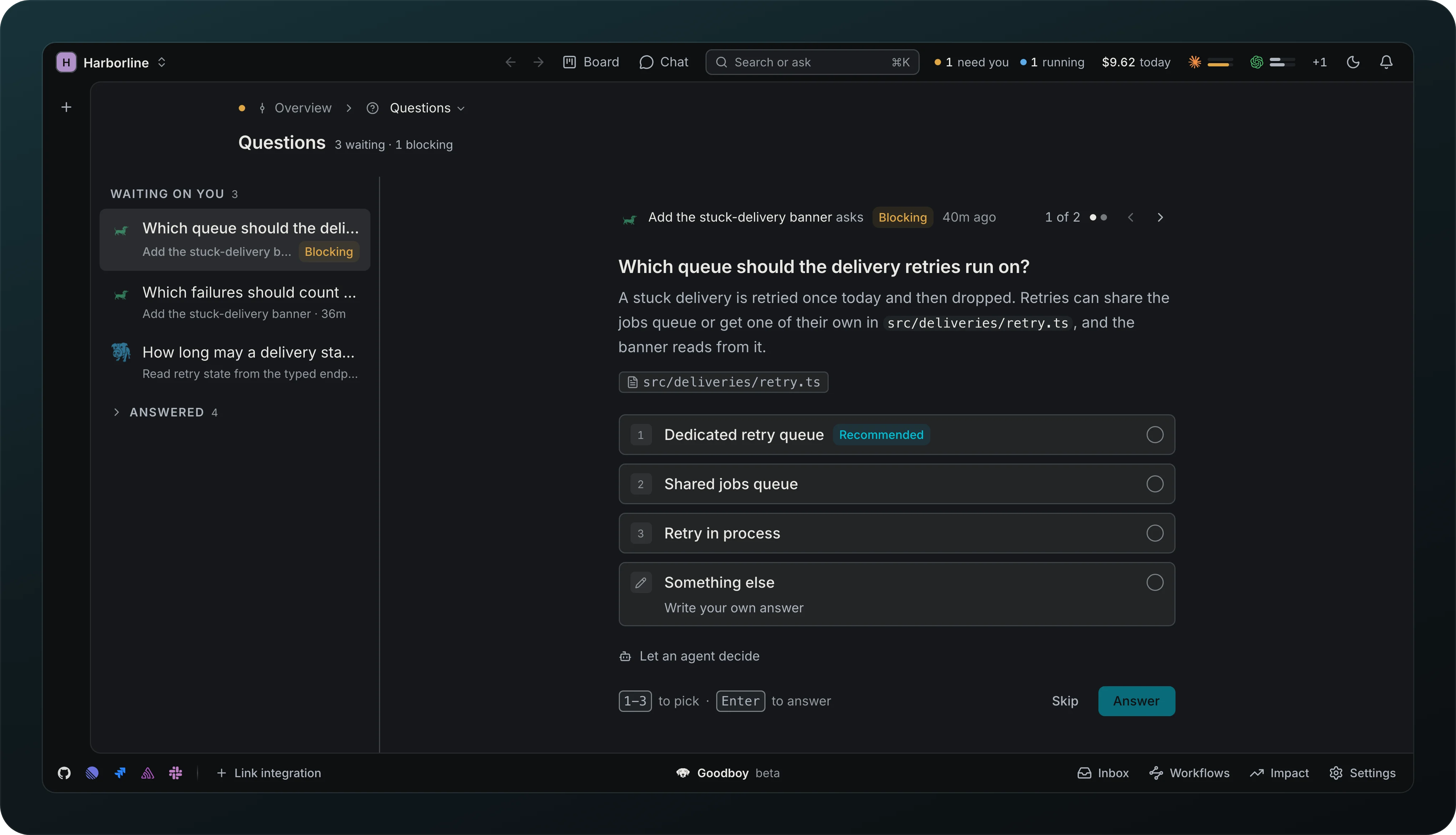Click Link integration

269,773
